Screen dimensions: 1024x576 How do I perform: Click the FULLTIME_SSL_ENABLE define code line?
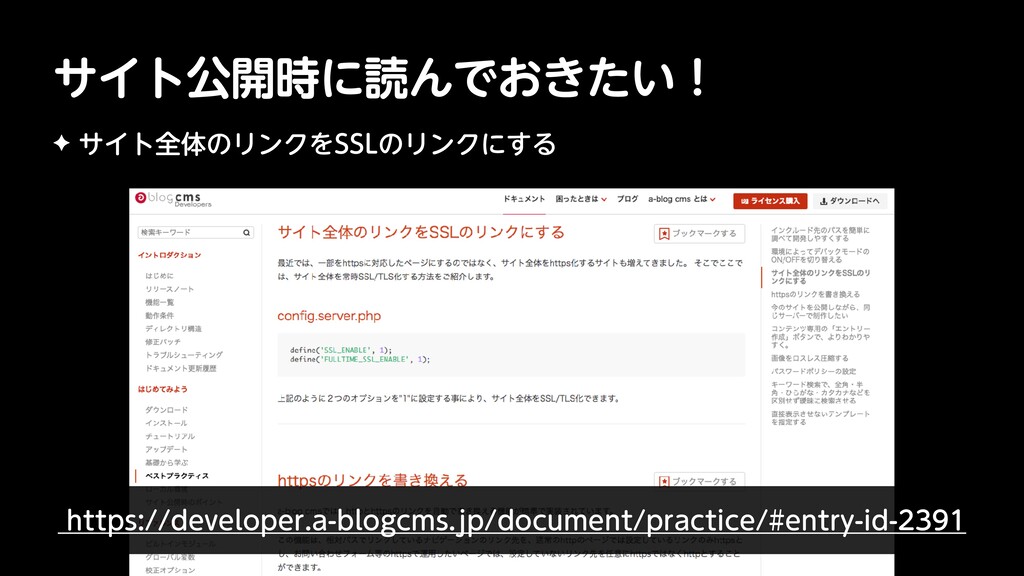point(360,359)
